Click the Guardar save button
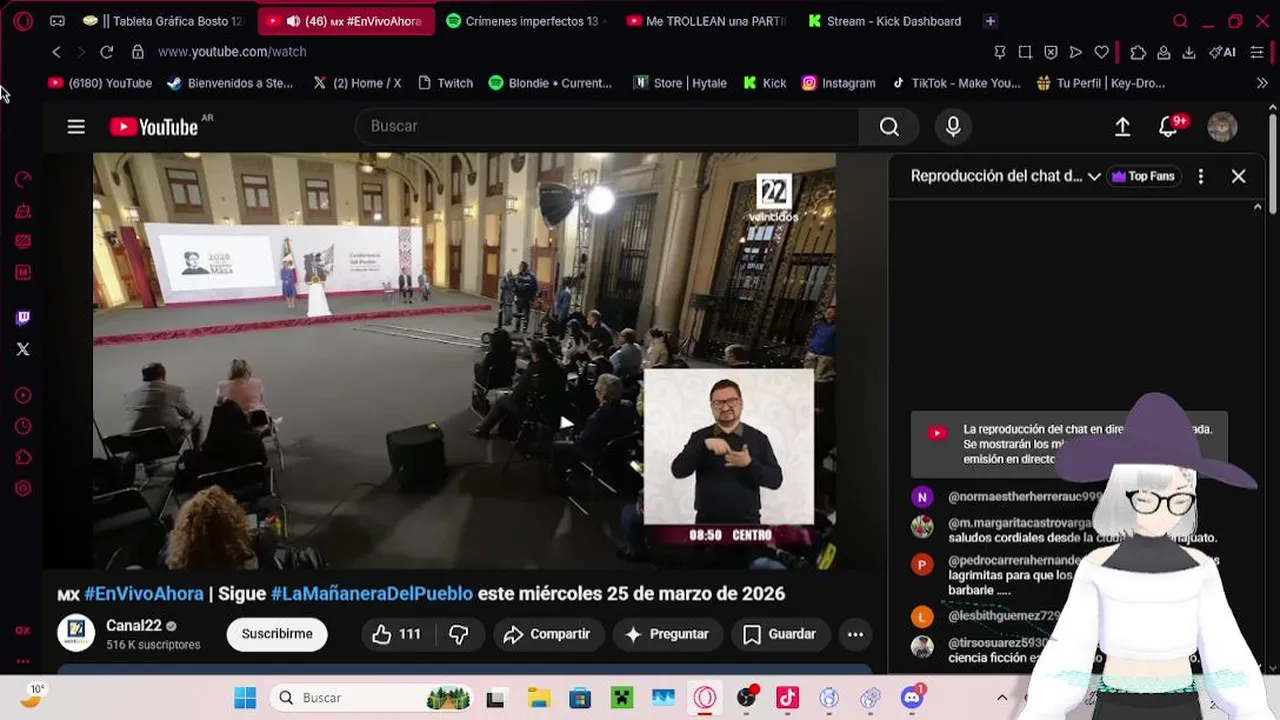 click(780, 634)
